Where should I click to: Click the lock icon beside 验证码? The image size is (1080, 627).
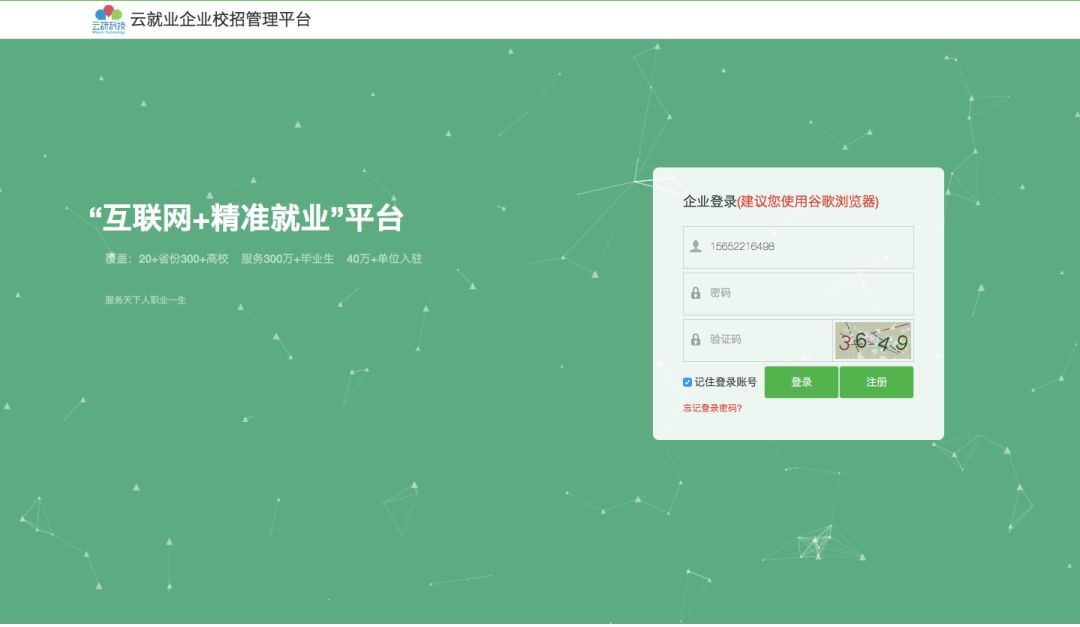tap(695, 340)
